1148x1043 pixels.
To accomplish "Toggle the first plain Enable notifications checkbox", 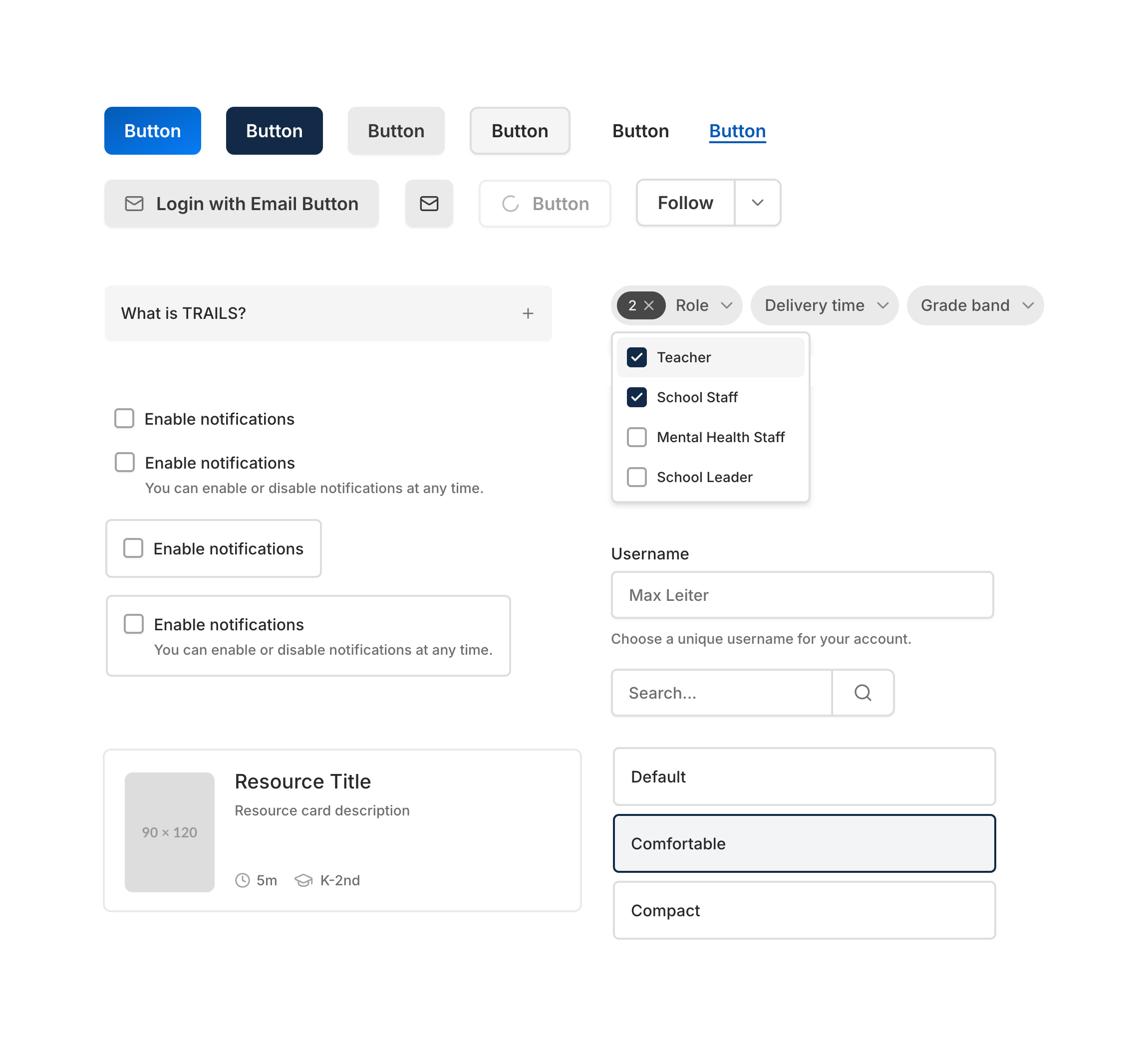I will pos(124,419).
